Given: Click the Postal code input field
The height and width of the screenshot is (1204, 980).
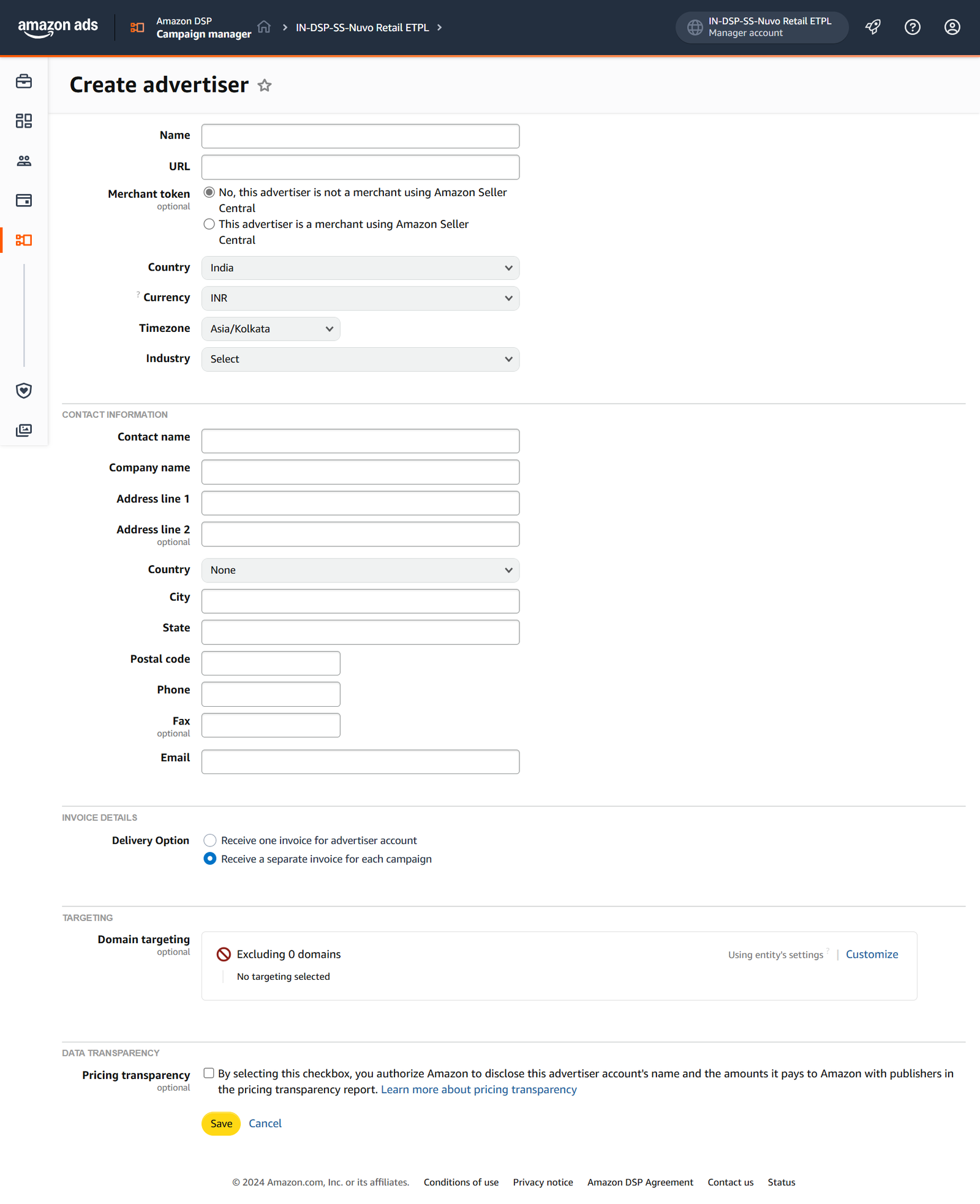Looking at the screenshot, I should (271, 663).
